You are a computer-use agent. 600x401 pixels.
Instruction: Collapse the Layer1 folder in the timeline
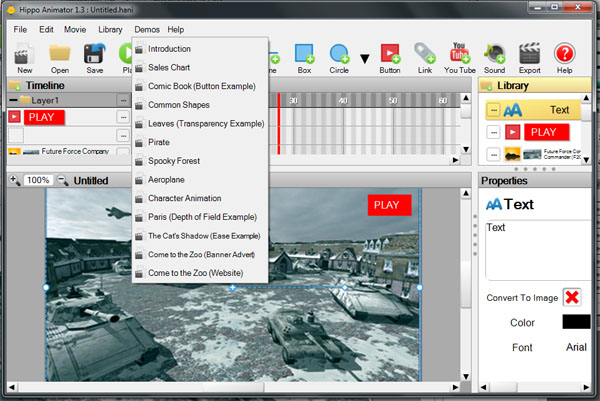(13, 101)
